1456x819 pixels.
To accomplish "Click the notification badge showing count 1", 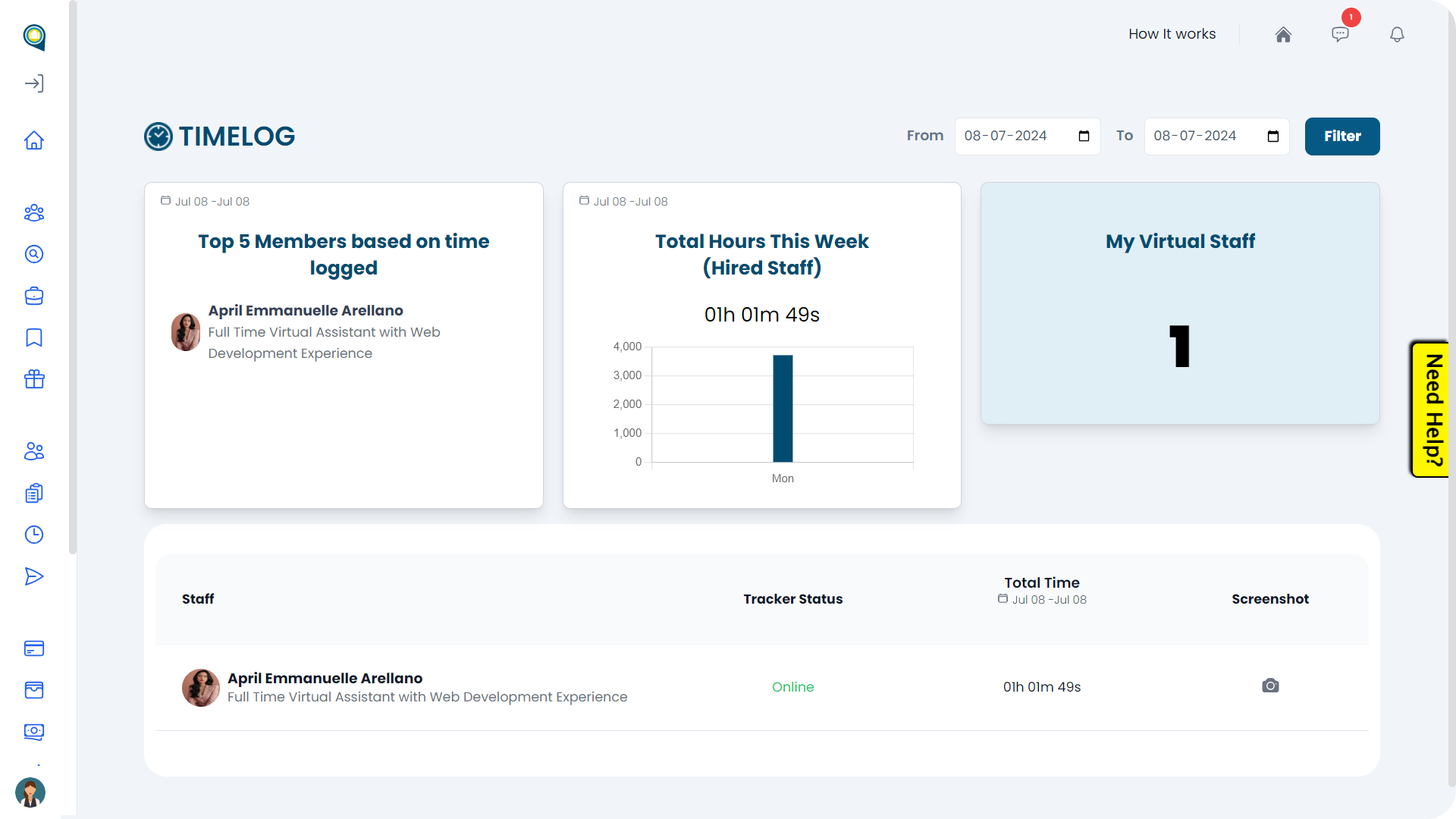I will [1350, 18].
